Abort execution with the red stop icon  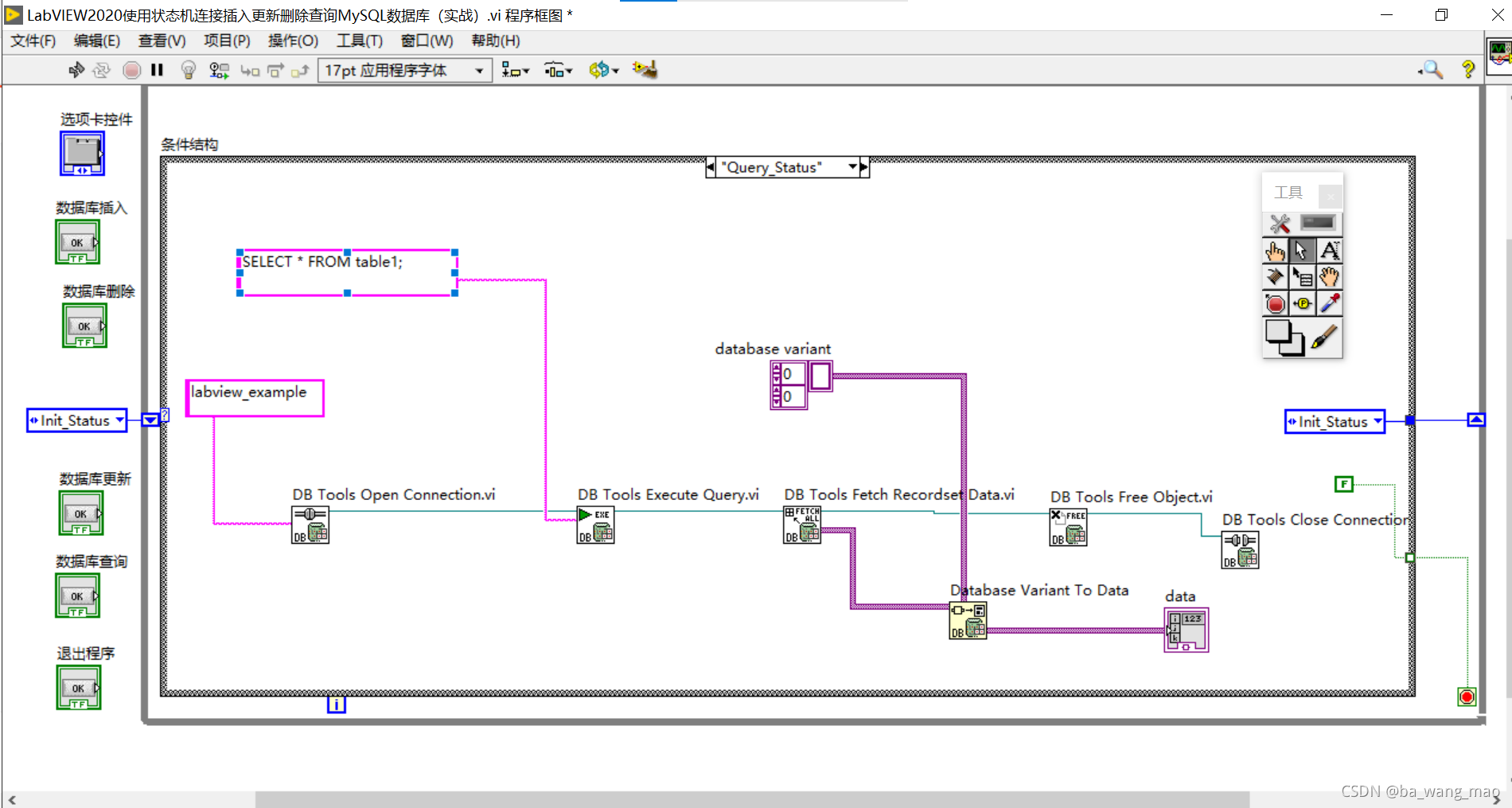click(131, 70)
